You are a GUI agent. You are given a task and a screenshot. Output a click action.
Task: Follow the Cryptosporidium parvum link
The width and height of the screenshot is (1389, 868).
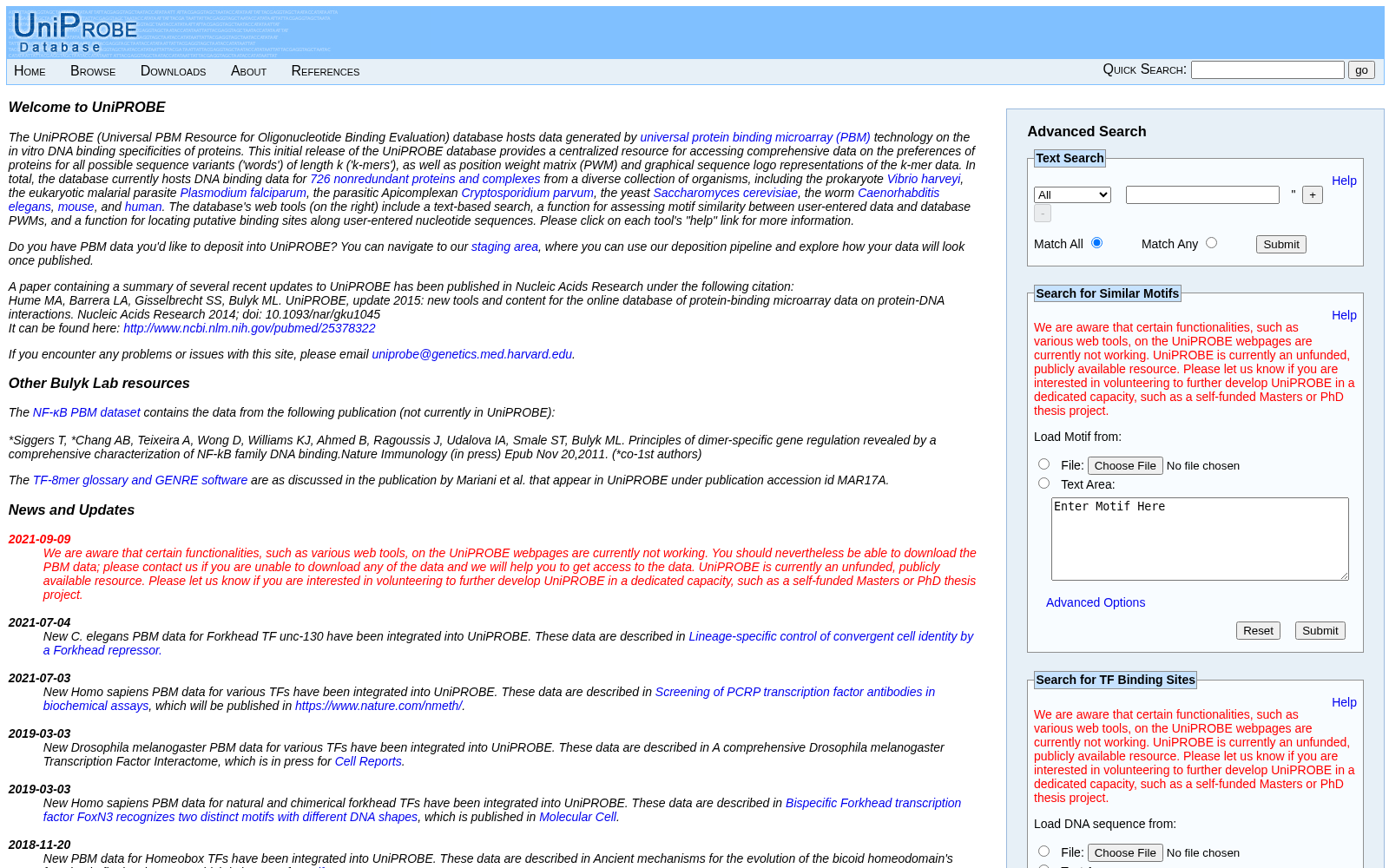(x=527, y=193)
